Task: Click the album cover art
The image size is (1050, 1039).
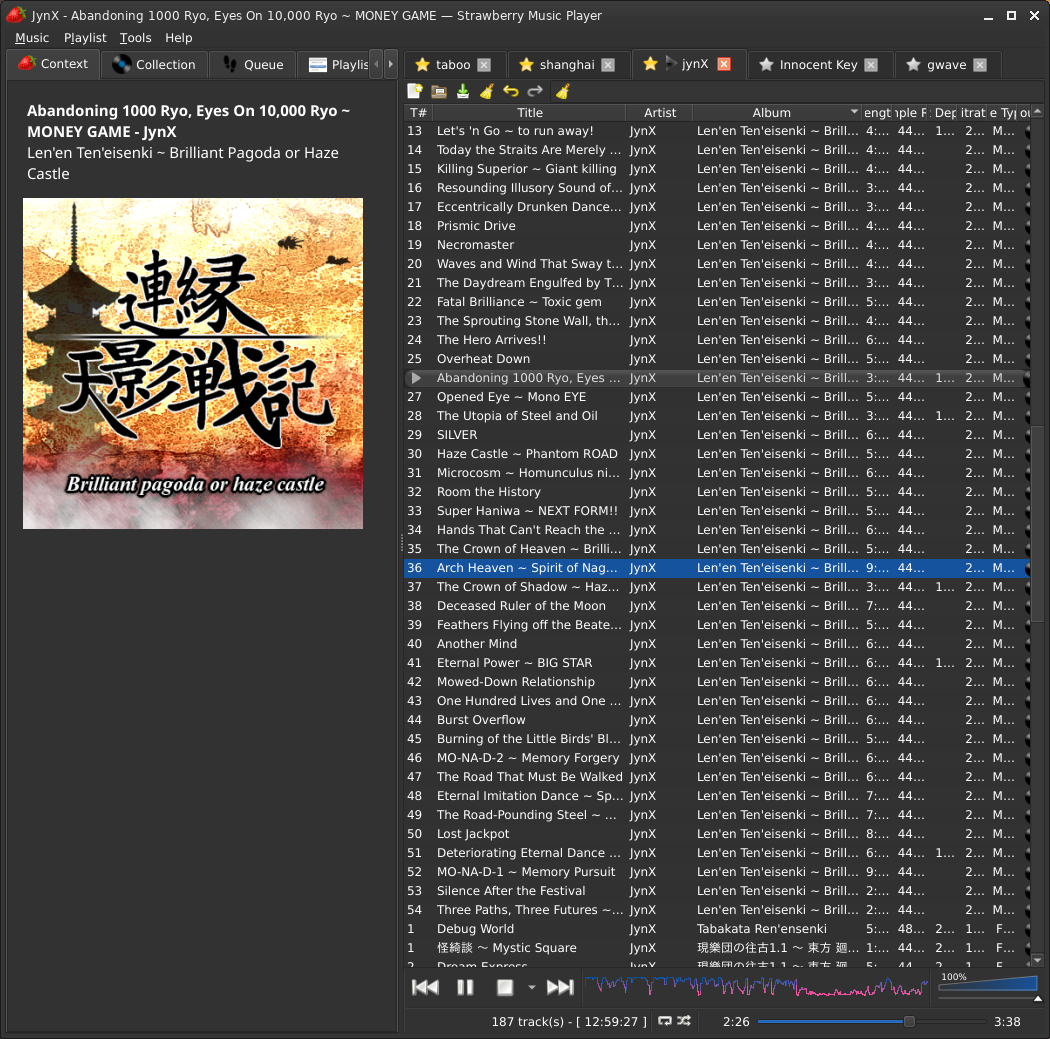Action: pos(193,363)
